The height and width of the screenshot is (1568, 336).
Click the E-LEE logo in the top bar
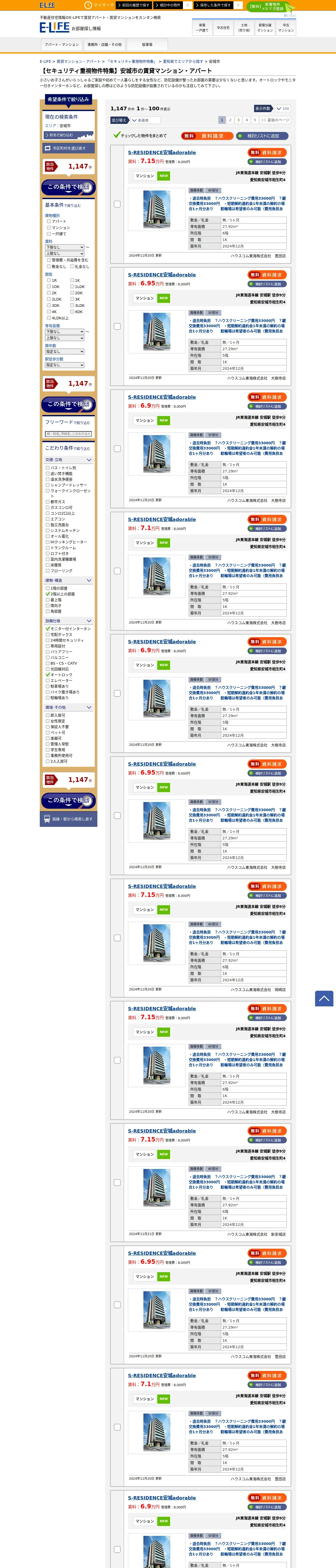(x=47, y=5)
